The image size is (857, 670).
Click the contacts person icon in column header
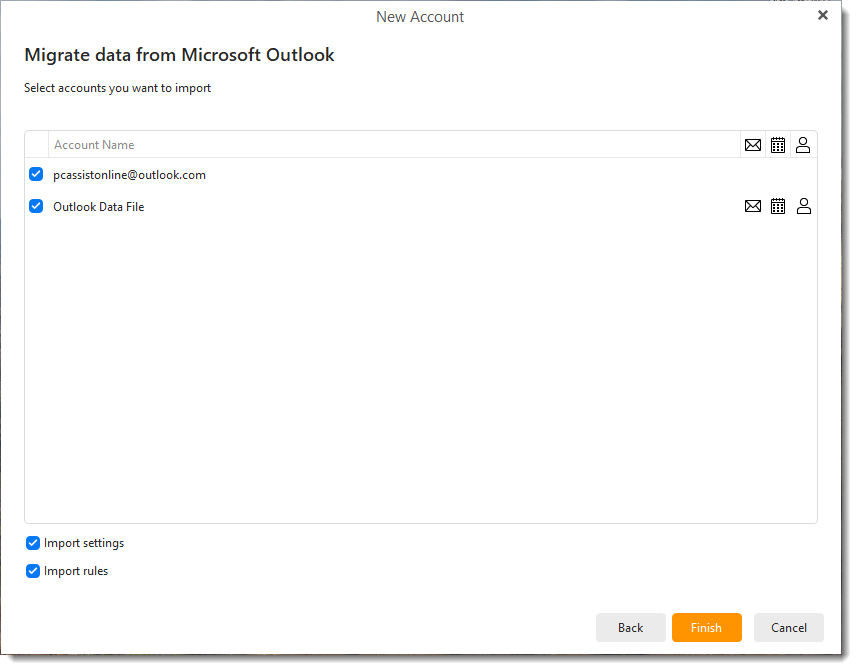pyautogui.click(x=803, y=145)
